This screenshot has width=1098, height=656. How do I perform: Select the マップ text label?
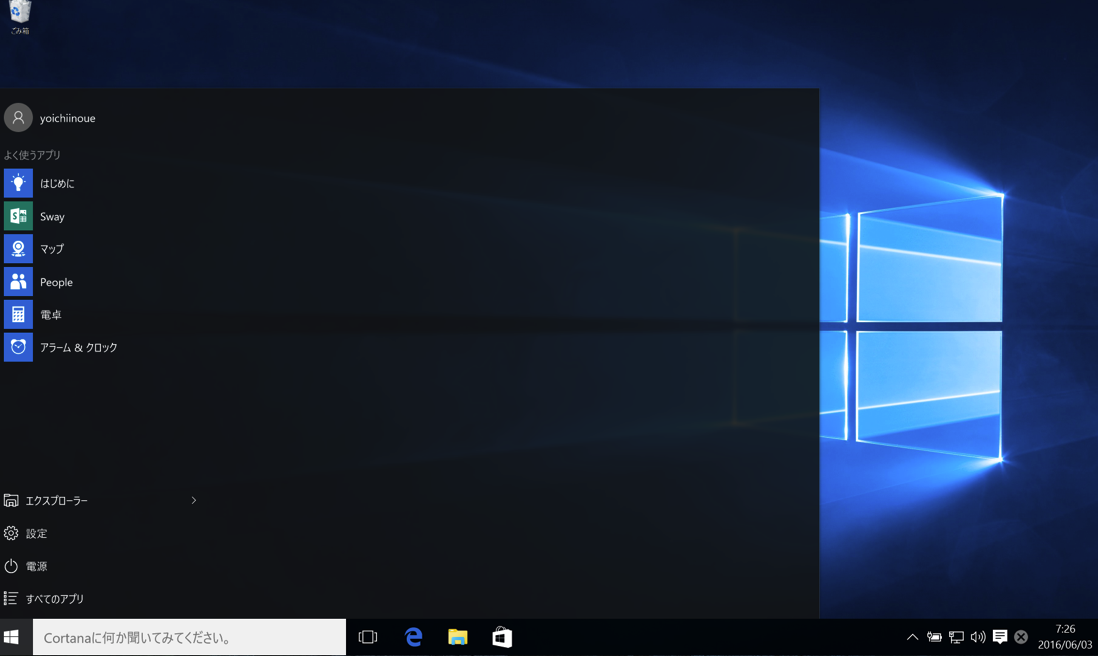[x=51, y=249]
